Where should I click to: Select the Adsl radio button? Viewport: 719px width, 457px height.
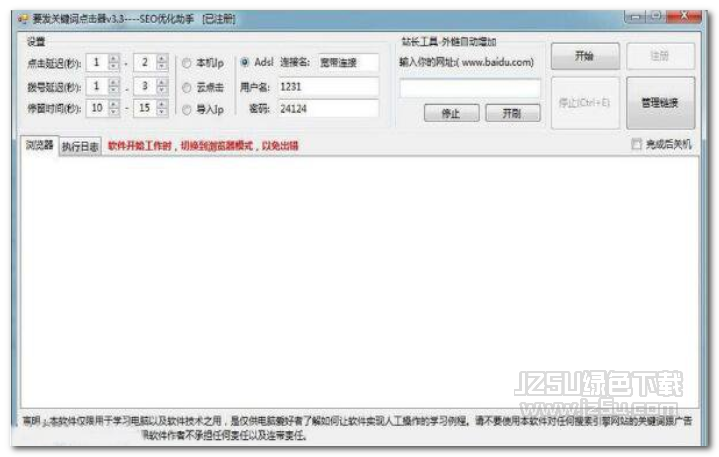point(246,62)
